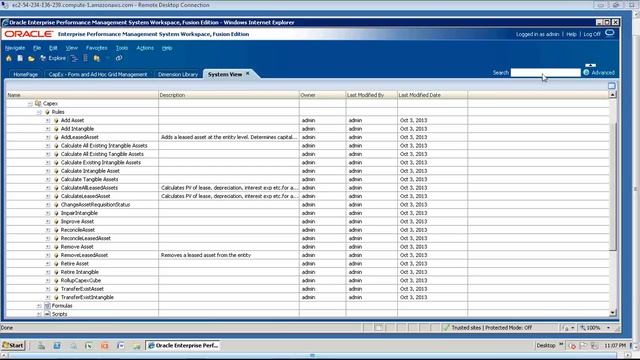This screenshot has height=360, width=640.
Task: Click the Explore toolbar button
Action: [53, 58]
